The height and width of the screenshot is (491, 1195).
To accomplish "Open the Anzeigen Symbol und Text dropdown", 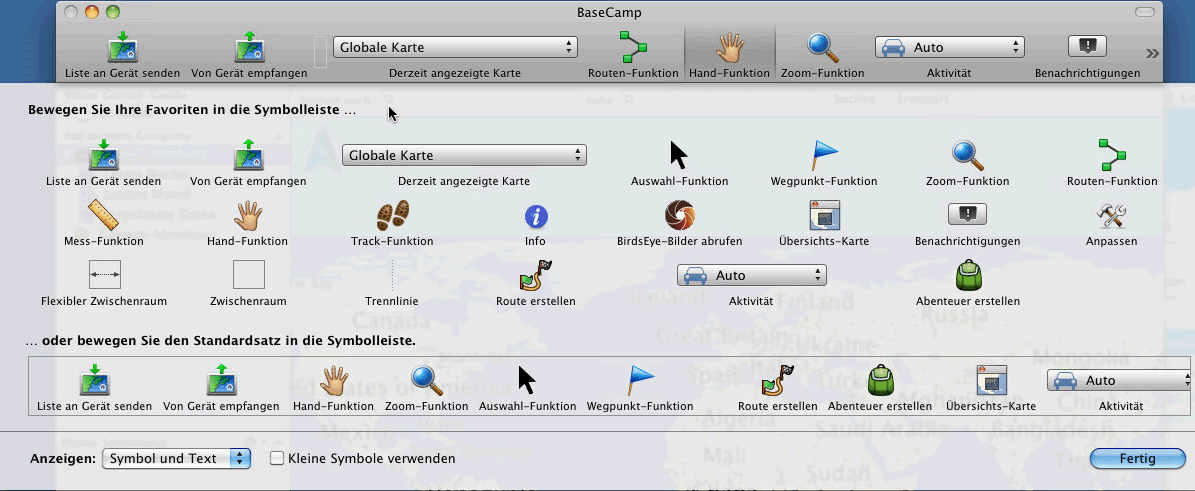I will tap(176, 458).
